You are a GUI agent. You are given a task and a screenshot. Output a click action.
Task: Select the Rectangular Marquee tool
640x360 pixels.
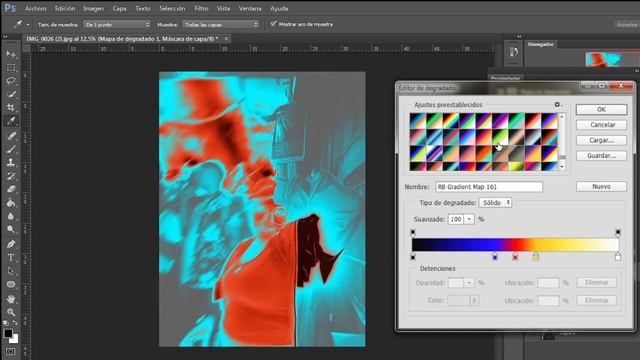pos(11,67)
